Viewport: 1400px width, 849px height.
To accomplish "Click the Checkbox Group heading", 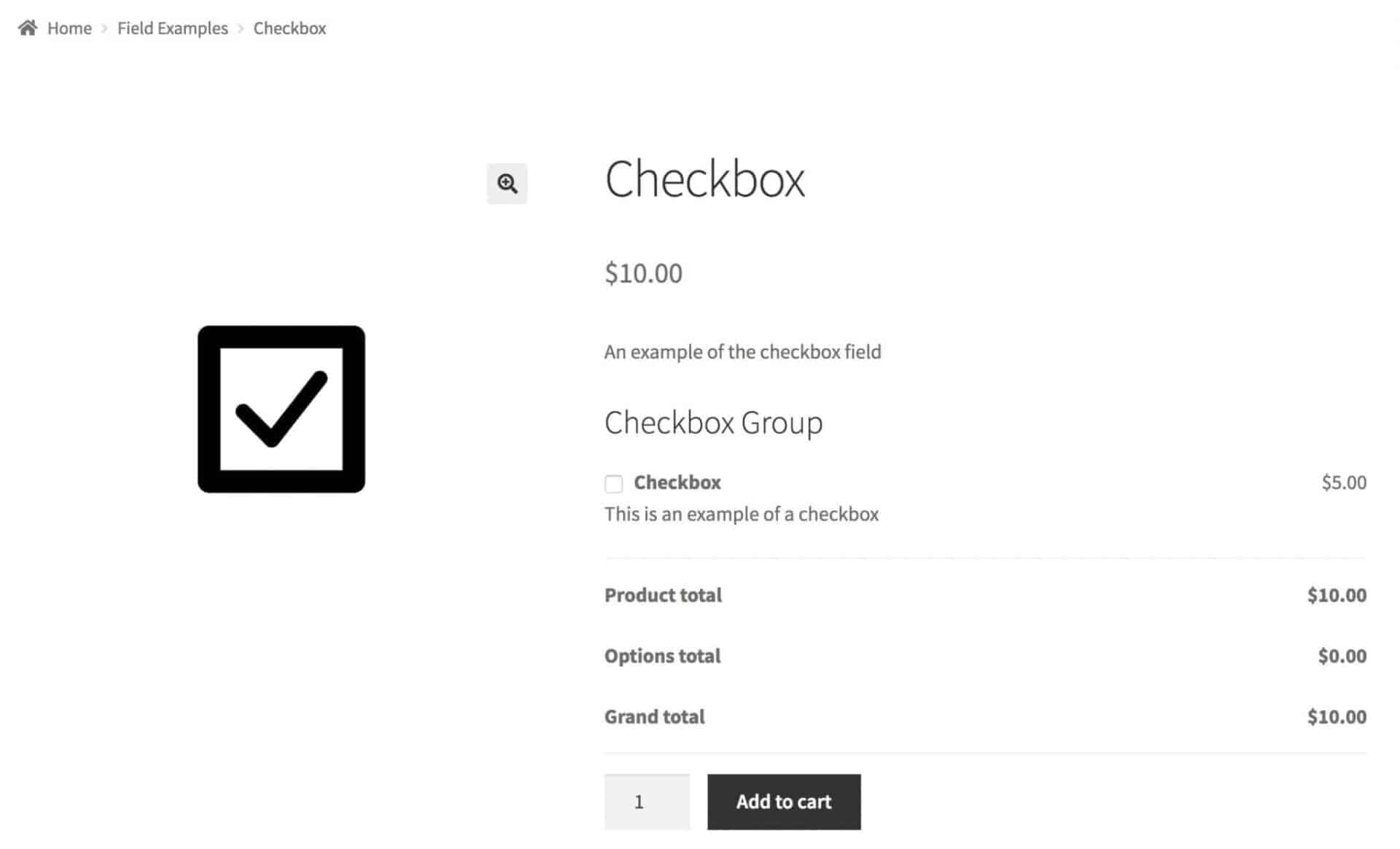I will tap(713, 423).
